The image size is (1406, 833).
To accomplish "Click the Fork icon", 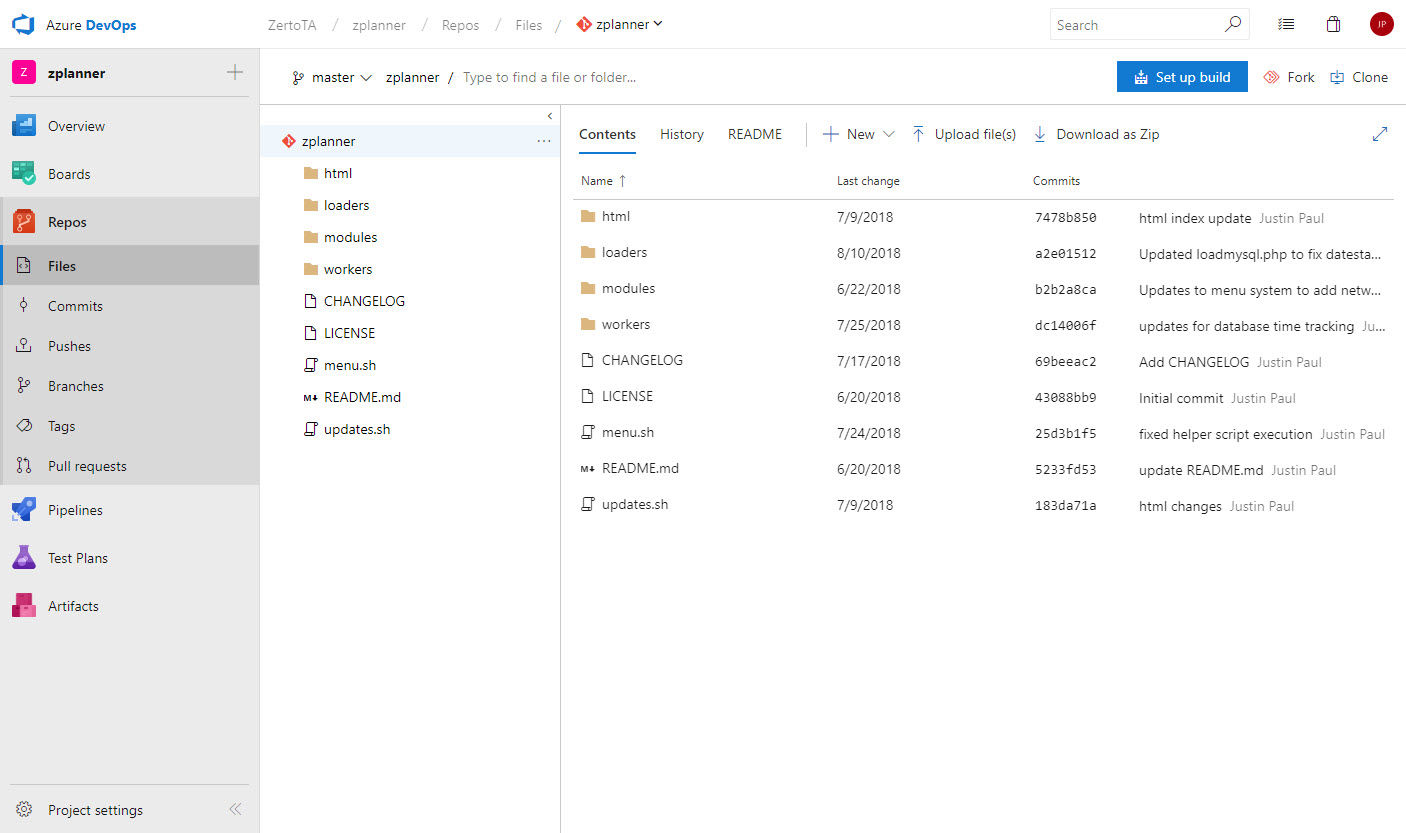I will tap(1272, 77).
